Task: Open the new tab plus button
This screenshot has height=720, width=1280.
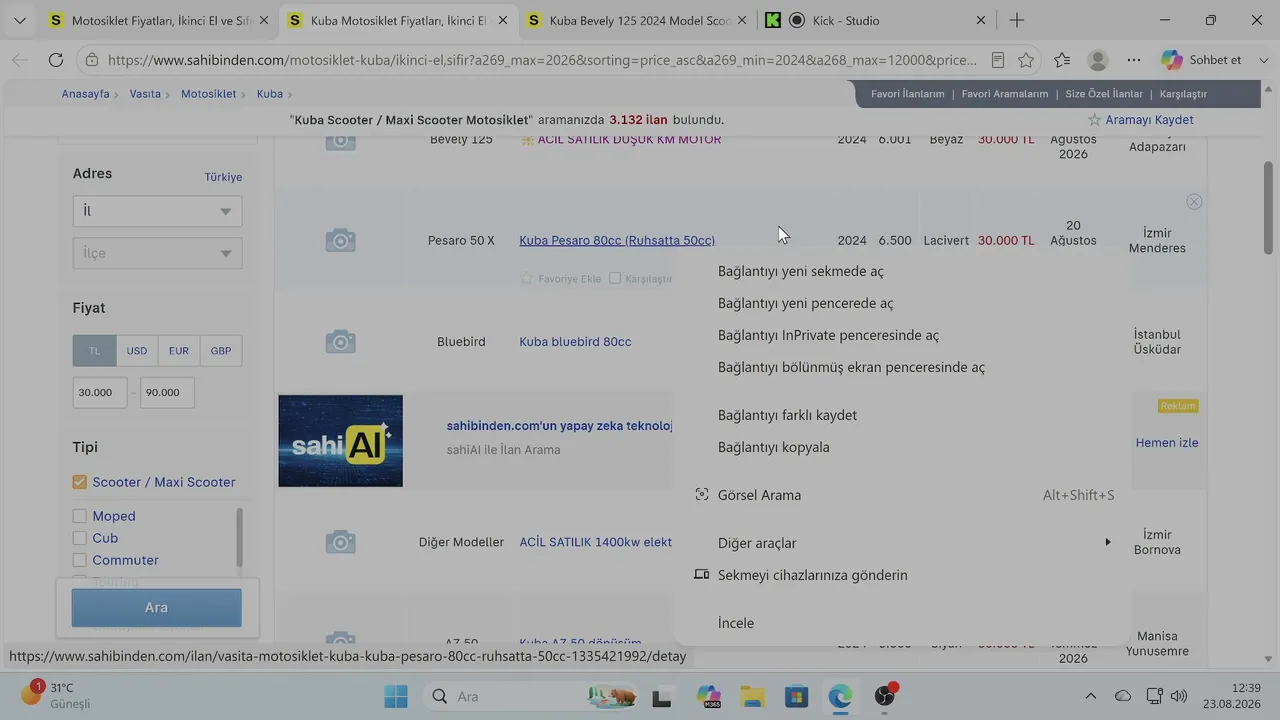Action: click(x=1017, y=20)
